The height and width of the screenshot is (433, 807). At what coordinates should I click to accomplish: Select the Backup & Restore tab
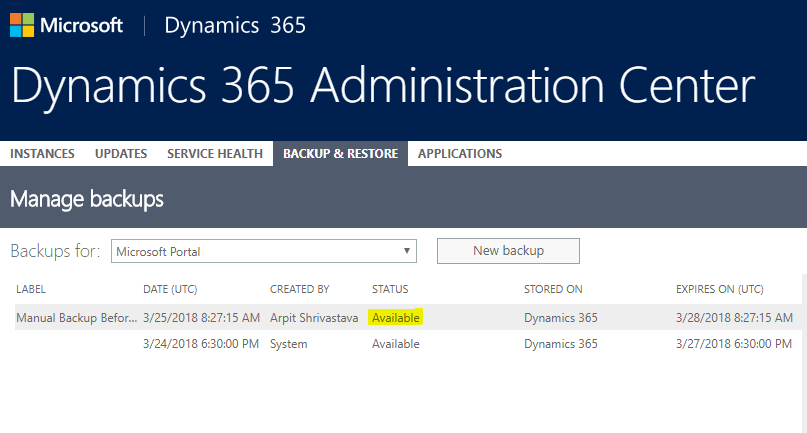[x=340, y=153]
